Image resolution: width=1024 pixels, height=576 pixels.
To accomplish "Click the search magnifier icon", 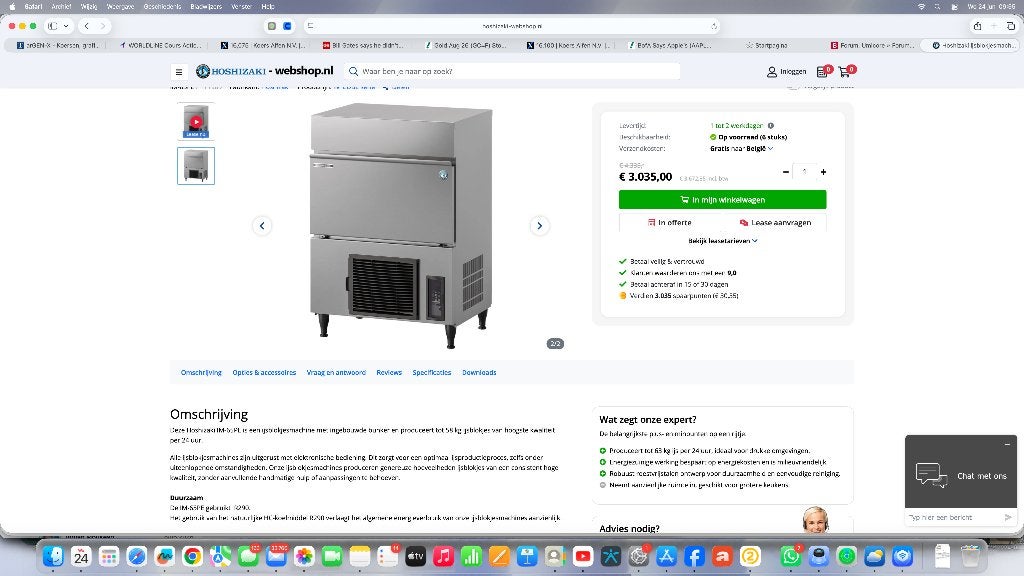I will tap(353, 71).
